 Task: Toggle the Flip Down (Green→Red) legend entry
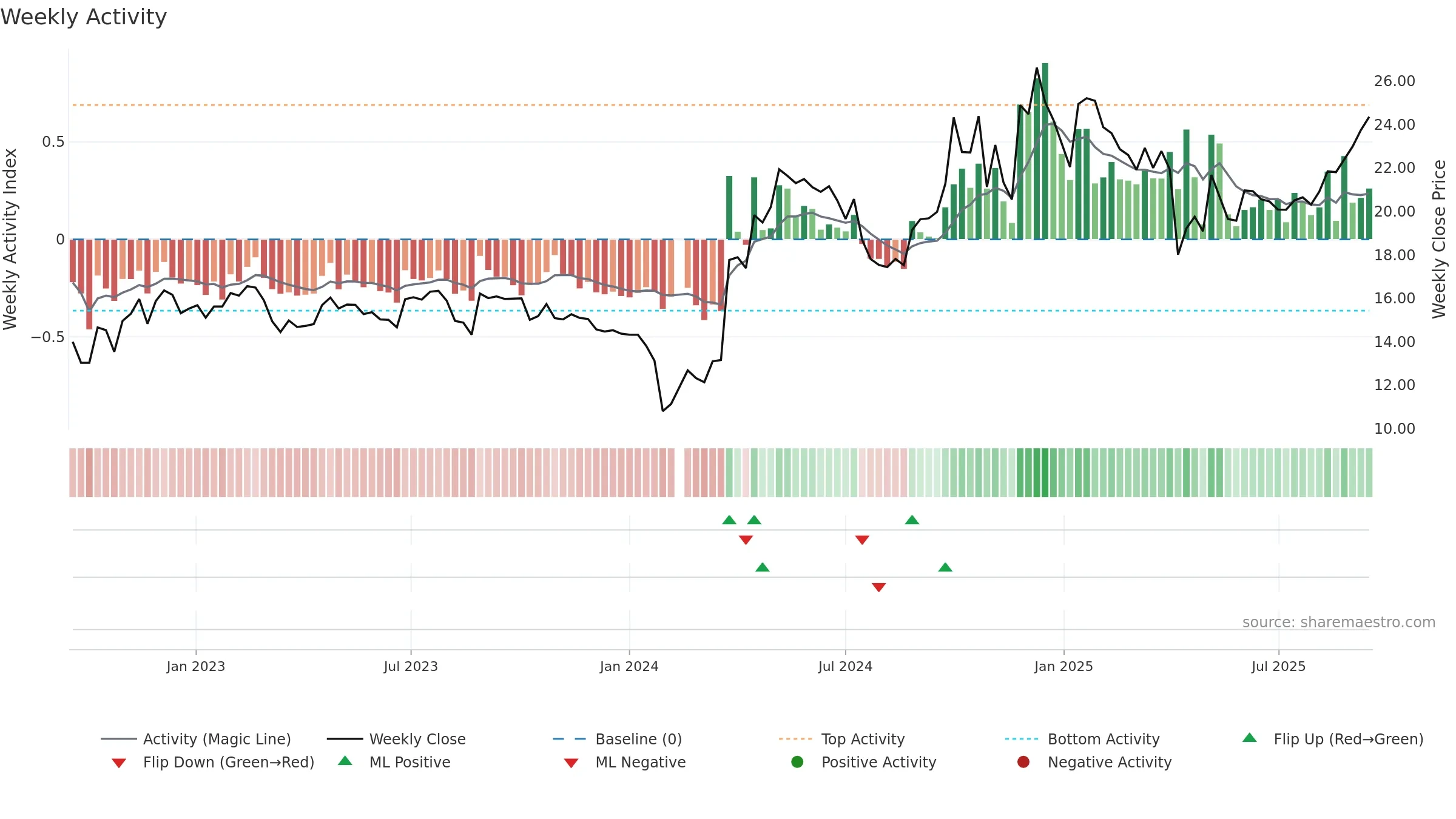(212, 762)
